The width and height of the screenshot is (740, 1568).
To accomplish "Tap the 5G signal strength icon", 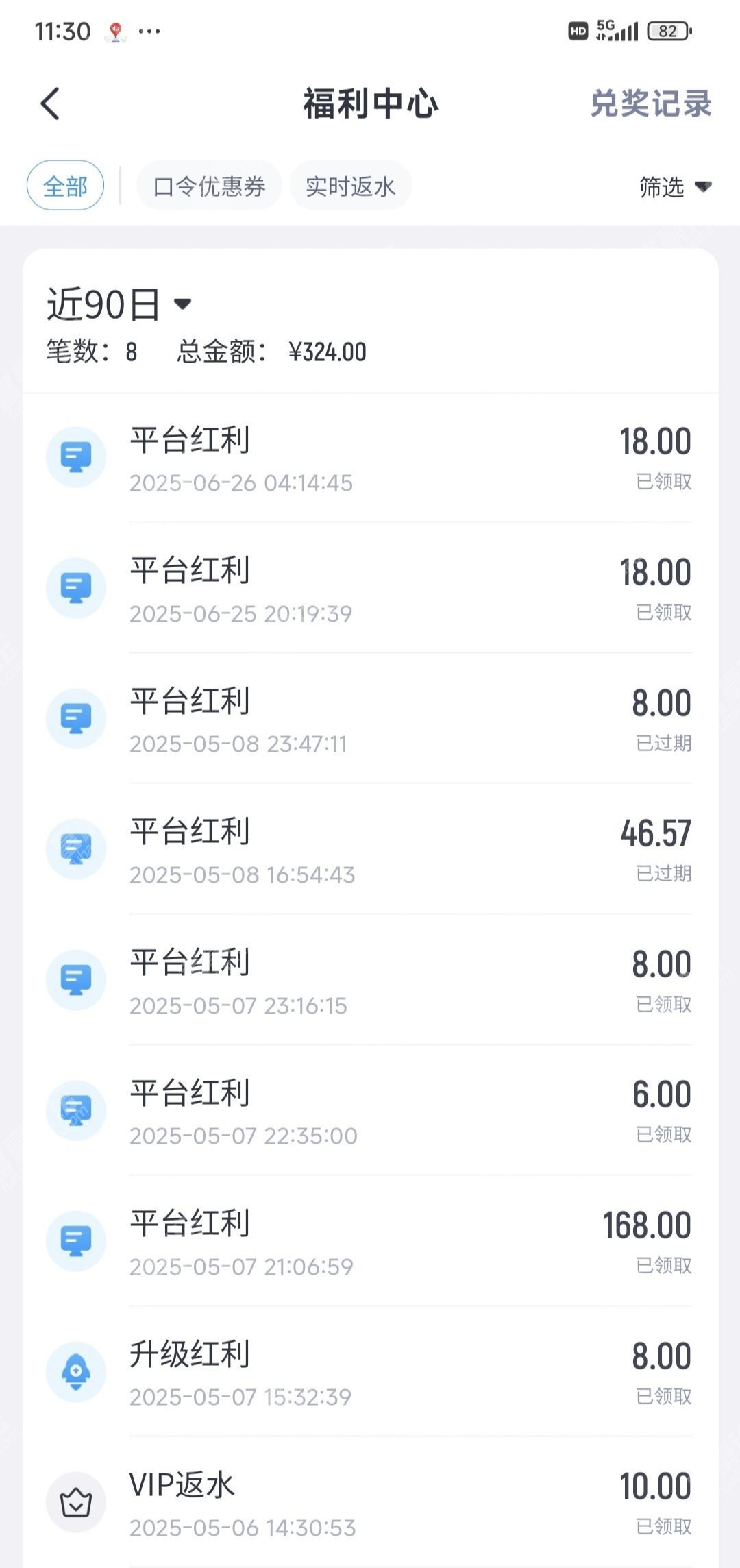I will 617,30.
